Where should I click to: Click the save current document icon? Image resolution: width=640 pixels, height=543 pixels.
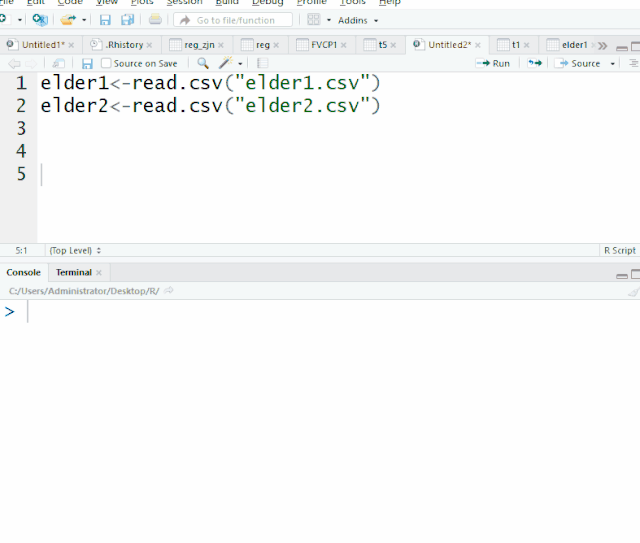tap(105, 20)
